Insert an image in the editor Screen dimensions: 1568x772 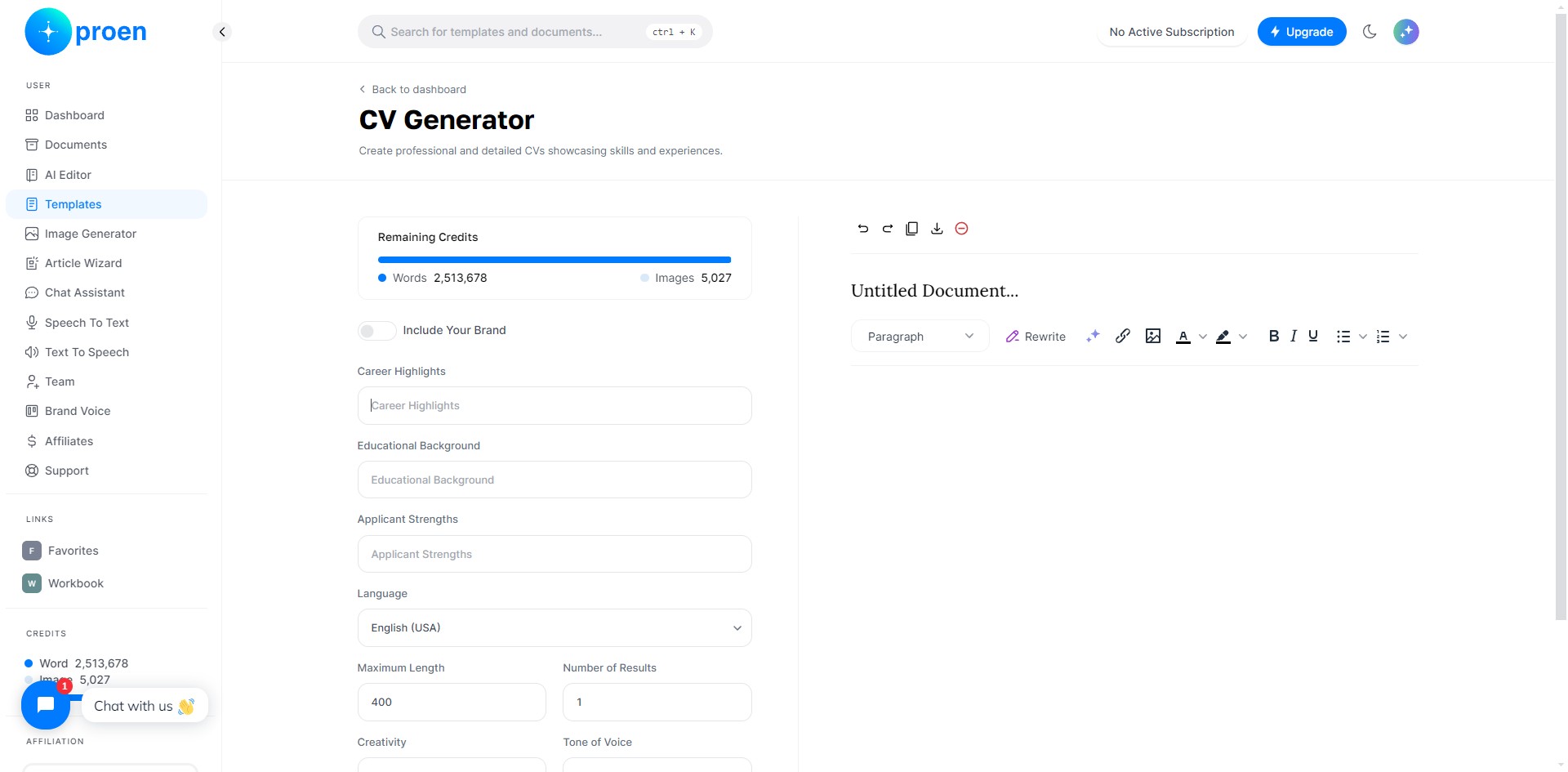(x=1153, y=336)
